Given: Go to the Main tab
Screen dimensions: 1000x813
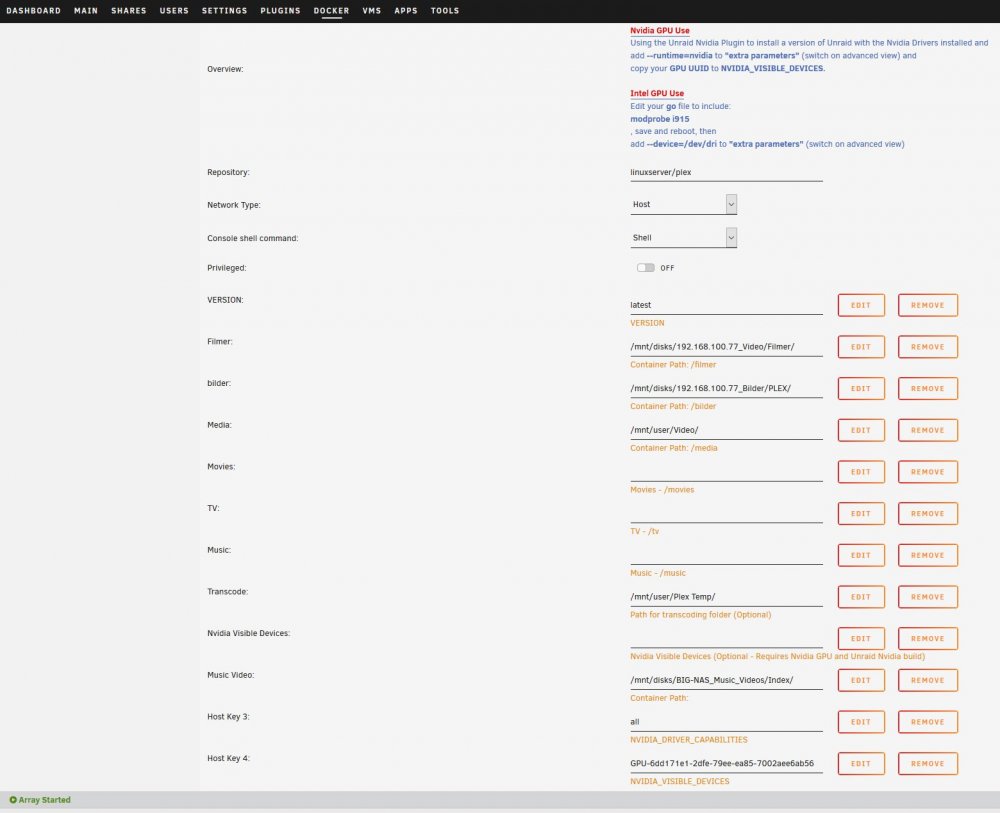Looking at the screenshot, I should pyautogui.click(x=86, y=11).
